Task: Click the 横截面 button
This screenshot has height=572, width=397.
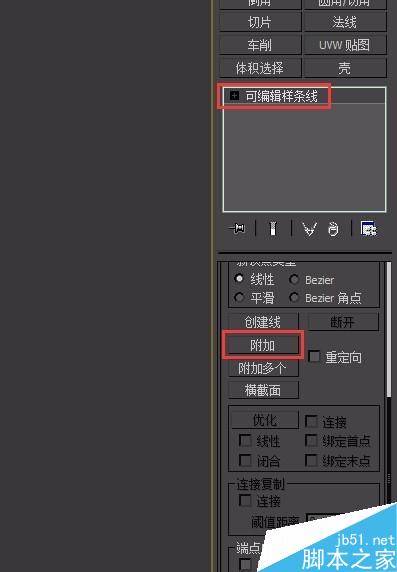Action: [263, 390]
